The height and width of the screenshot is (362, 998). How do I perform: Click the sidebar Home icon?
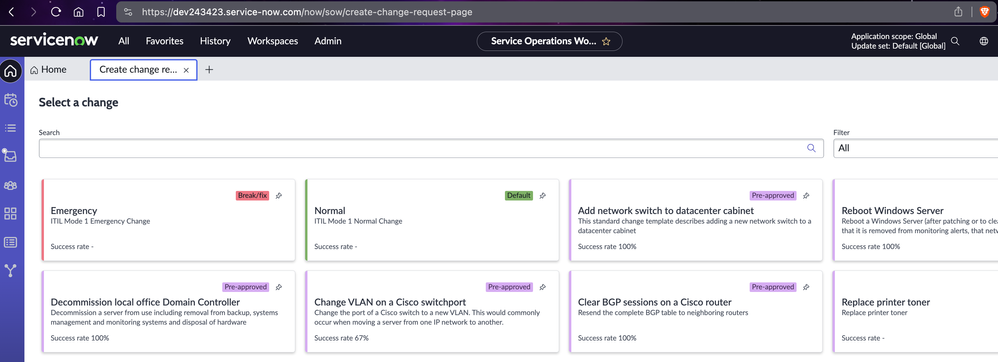[11, 71]
